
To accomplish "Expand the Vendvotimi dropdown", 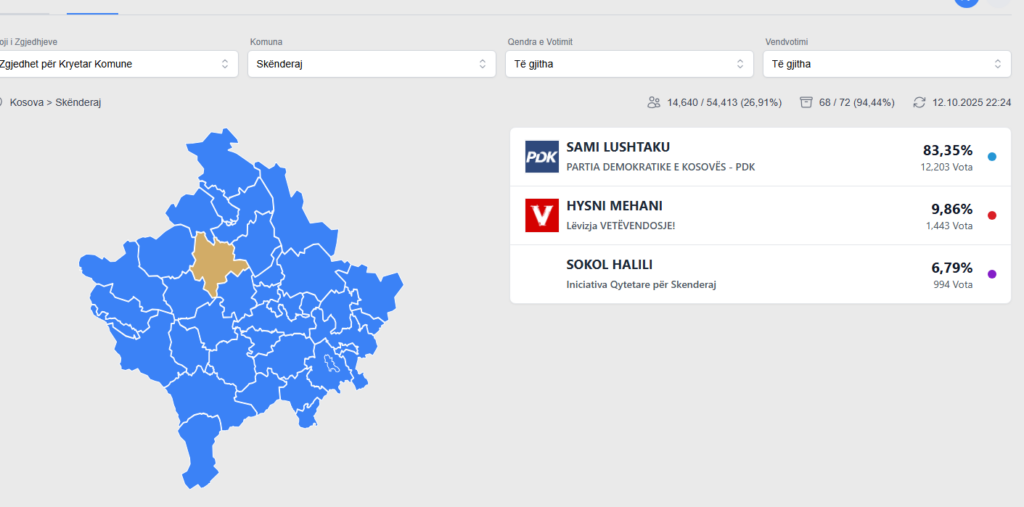I will [886, 64].
